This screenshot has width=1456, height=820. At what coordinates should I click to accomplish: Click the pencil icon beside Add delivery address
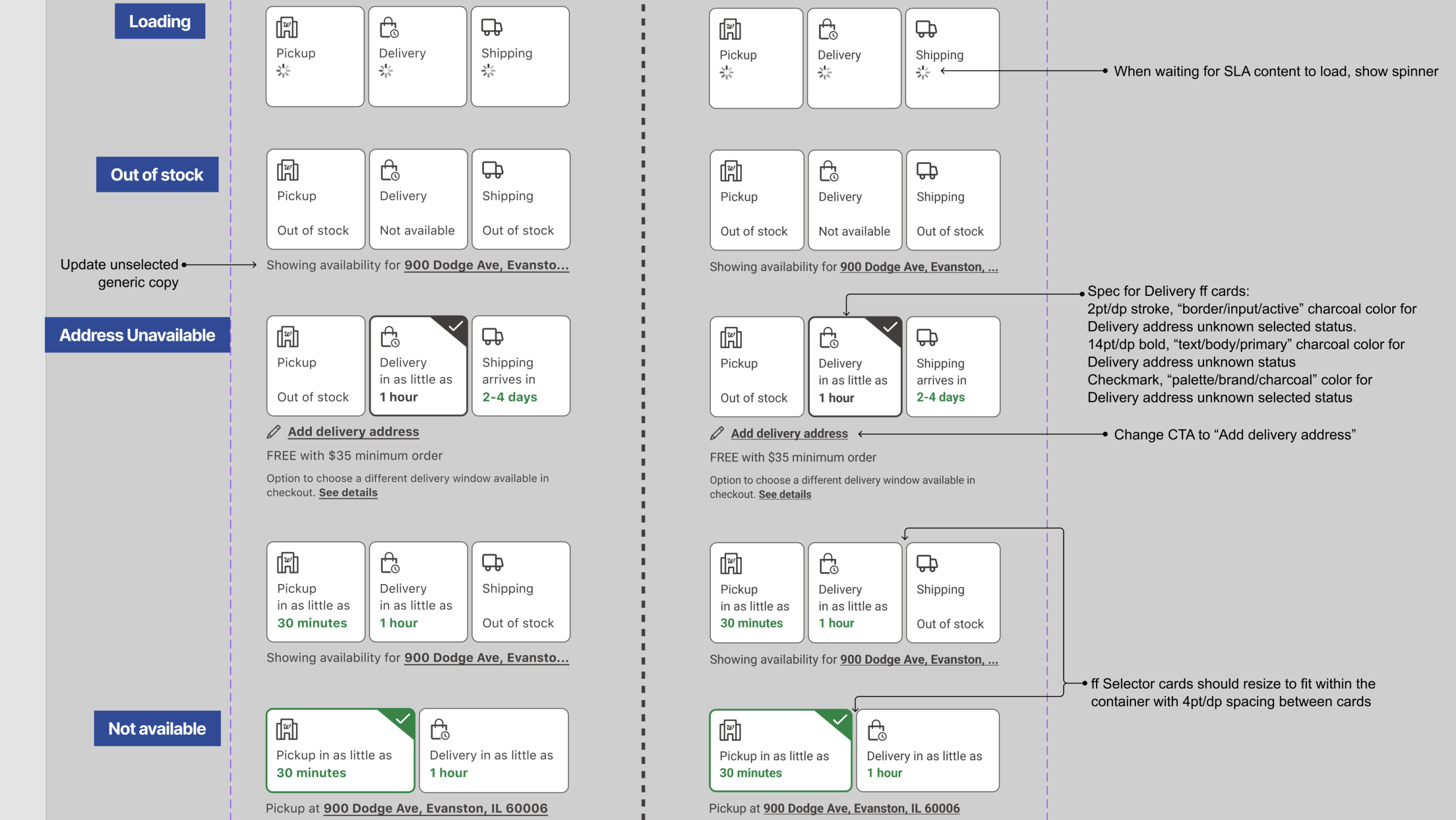(x=273, y=432)
